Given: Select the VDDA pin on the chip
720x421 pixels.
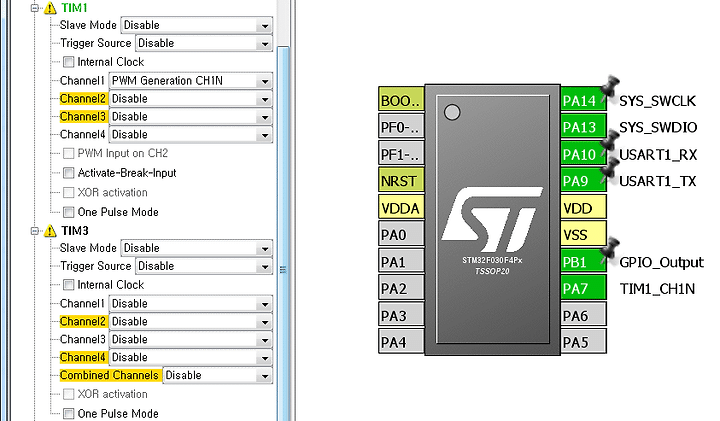Looking at the screenshot, I should 401,208.
